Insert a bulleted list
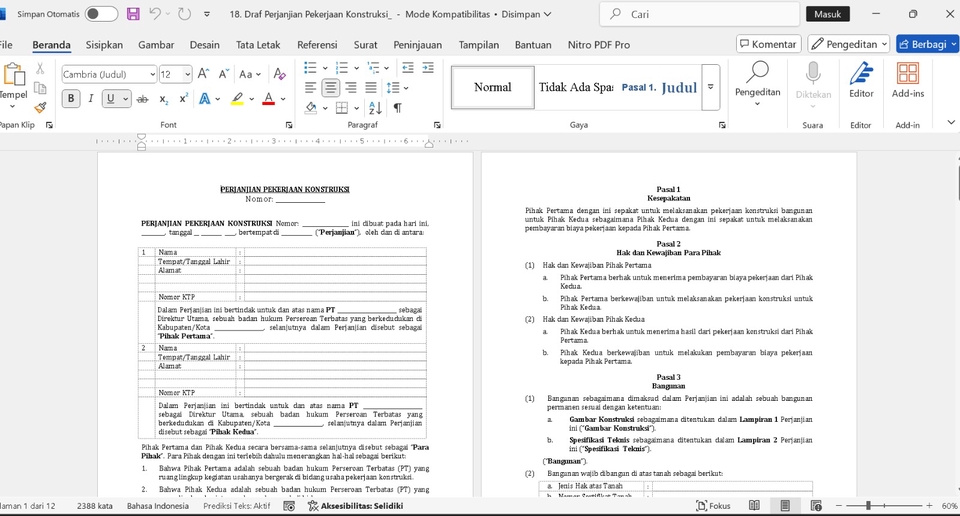Viewport: 960px width, 516px height. 310,67
